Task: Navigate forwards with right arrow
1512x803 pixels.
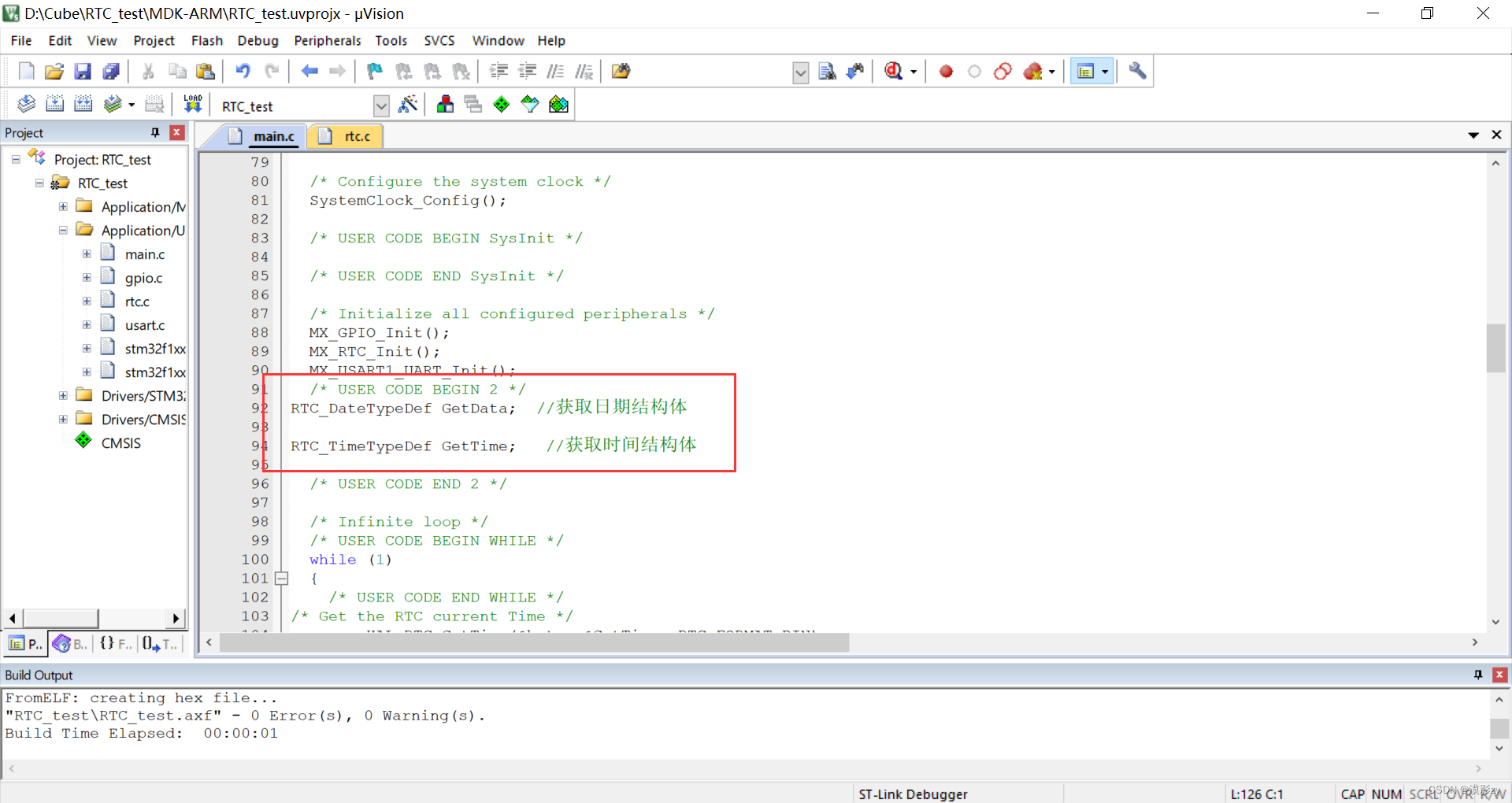Action: [x=337, y=72]
